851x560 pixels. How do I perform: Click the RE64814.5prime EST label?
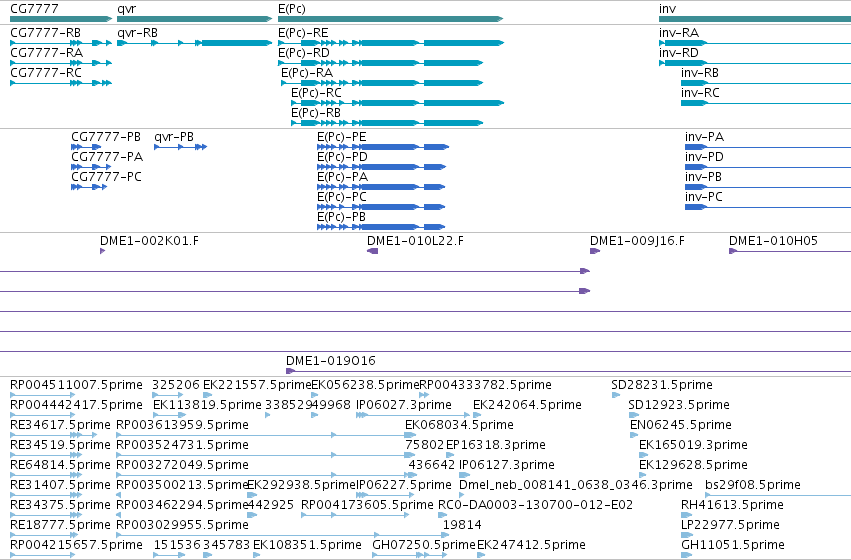[x=61, y=466]
